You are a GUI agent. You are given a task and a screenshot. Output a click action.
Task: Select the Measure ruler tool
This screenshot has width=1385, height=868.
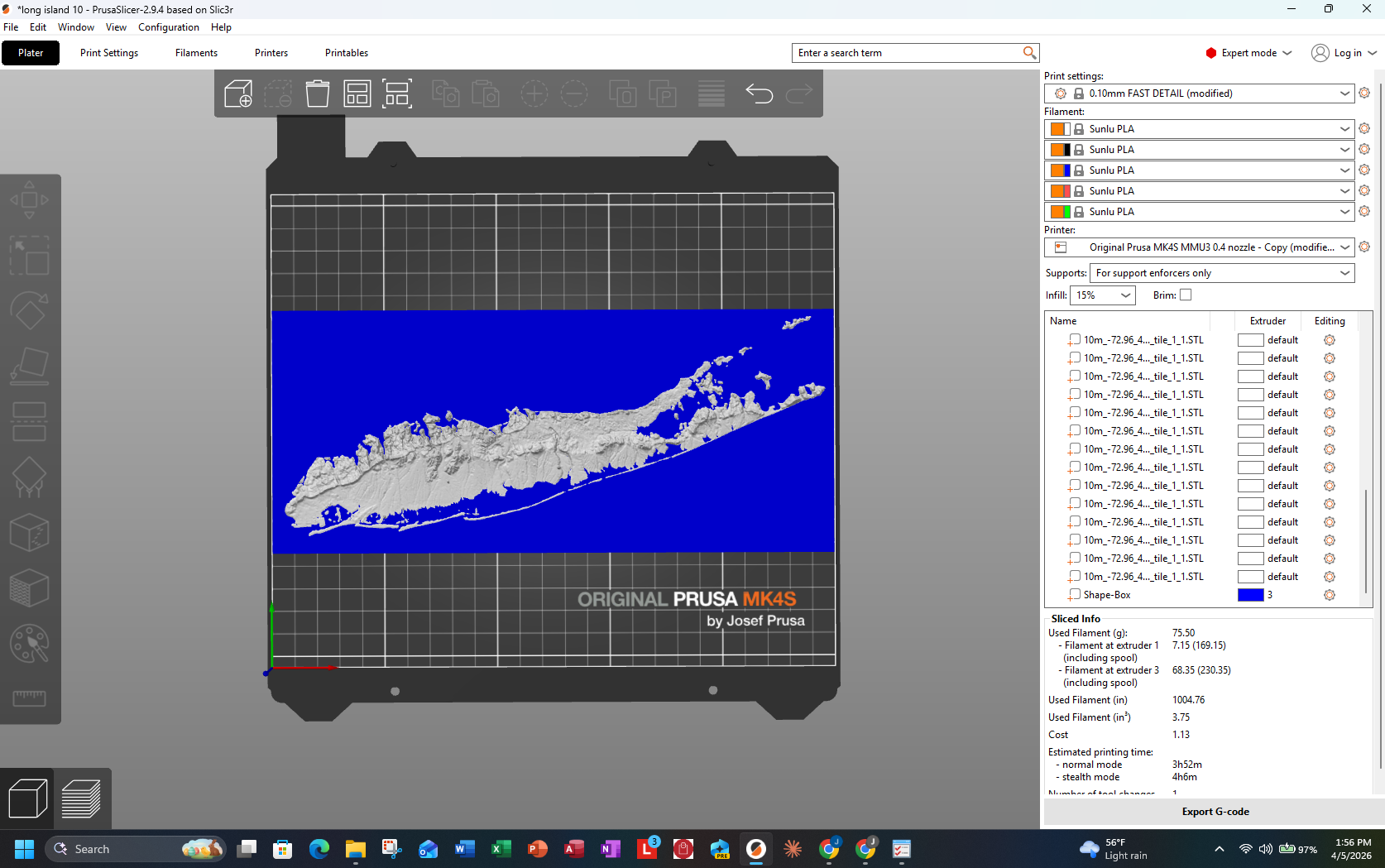tap(29, 699)
